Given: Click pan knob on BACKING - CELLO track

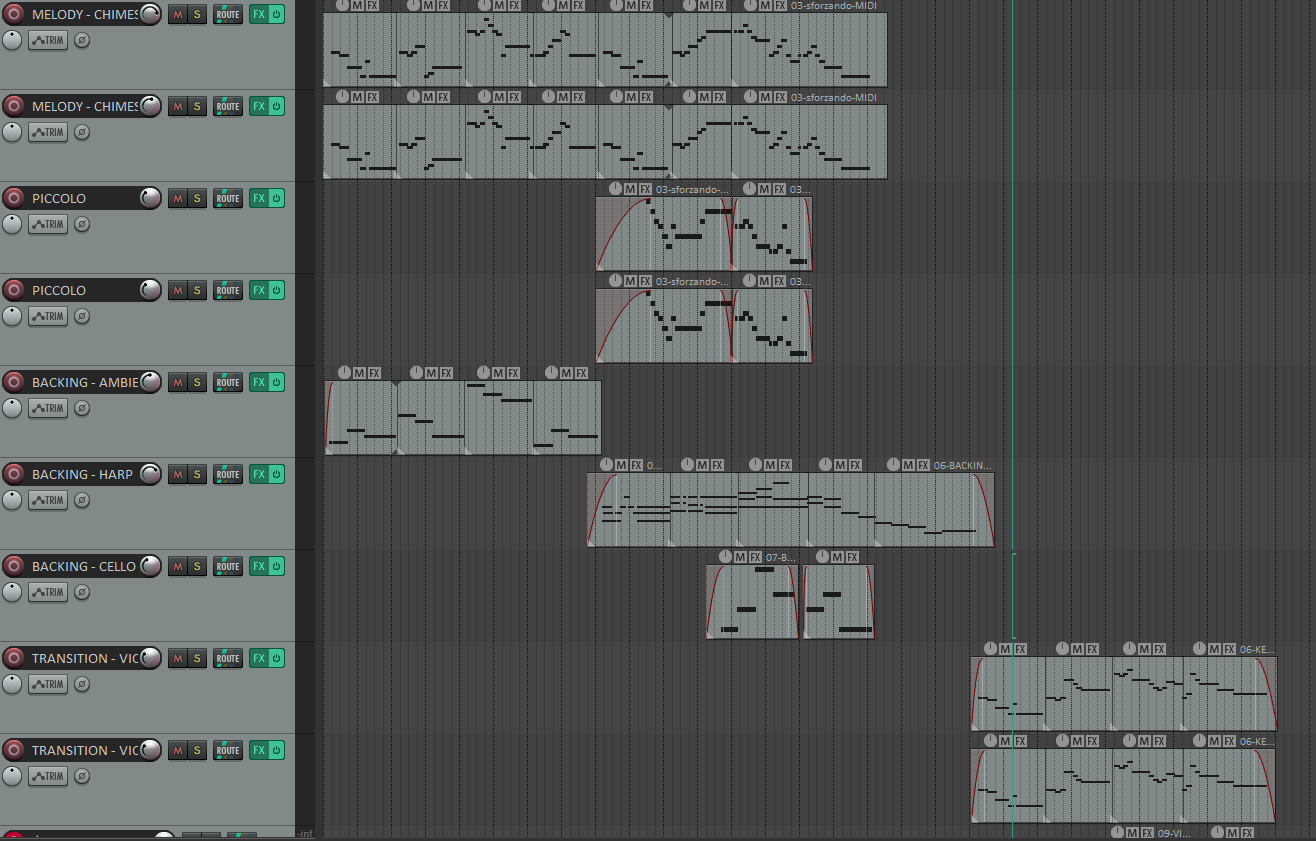Looking at the screenshot, I should click(12, 592).
